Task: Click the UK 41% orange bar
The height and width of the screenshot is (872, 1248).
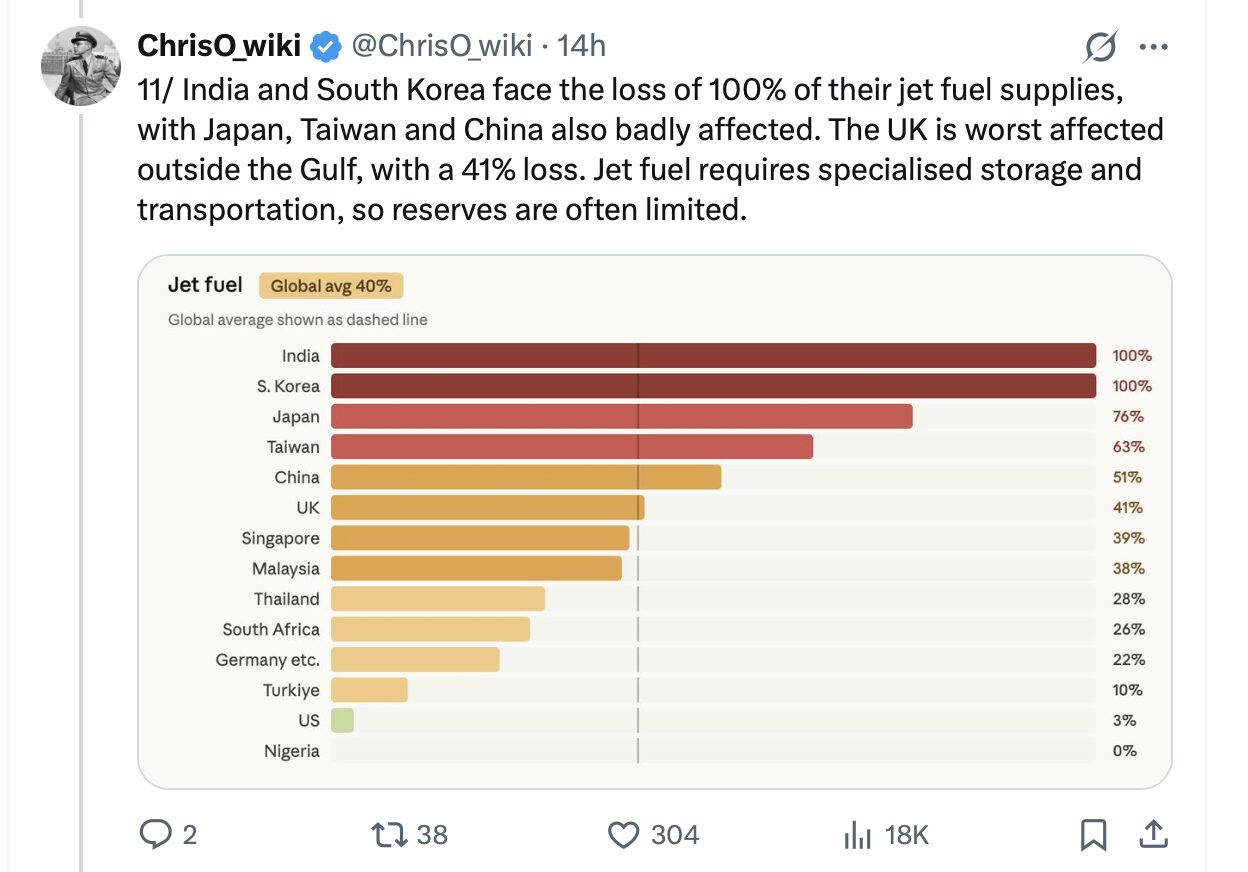Action: (x=487, y=508)
